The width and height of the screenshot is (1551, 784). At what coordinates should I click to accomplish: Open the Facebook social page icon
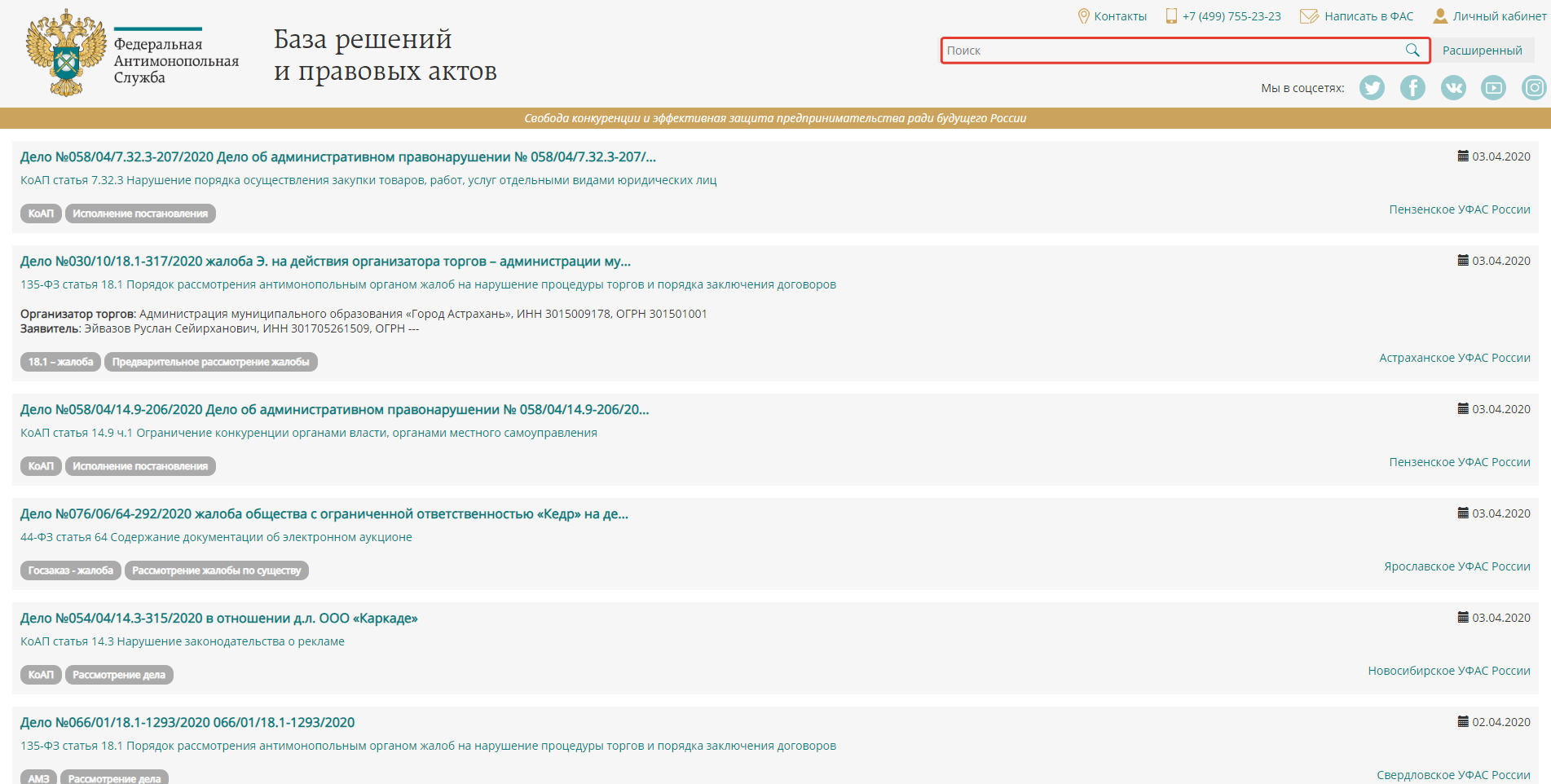point(1412,87)
